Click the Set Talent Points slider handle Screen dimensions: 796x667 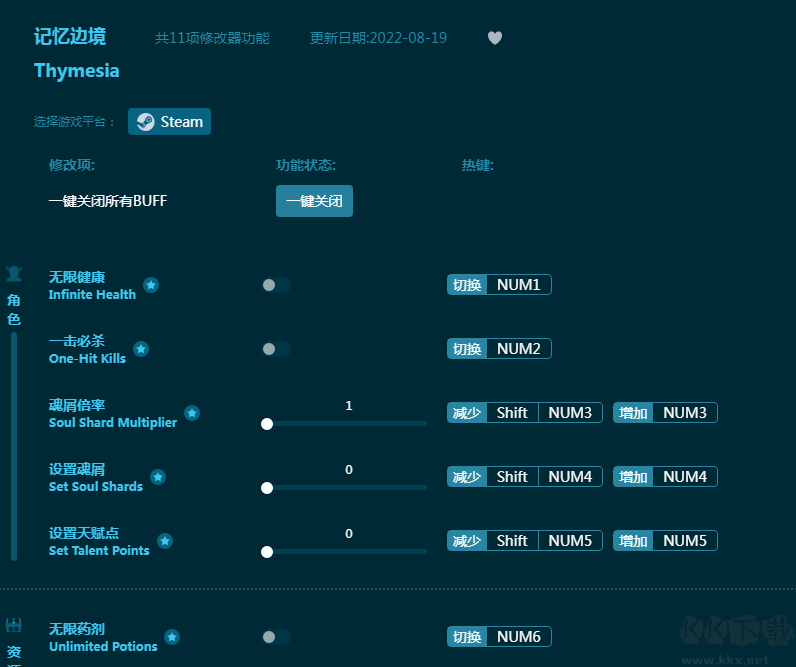coord(267,552)
